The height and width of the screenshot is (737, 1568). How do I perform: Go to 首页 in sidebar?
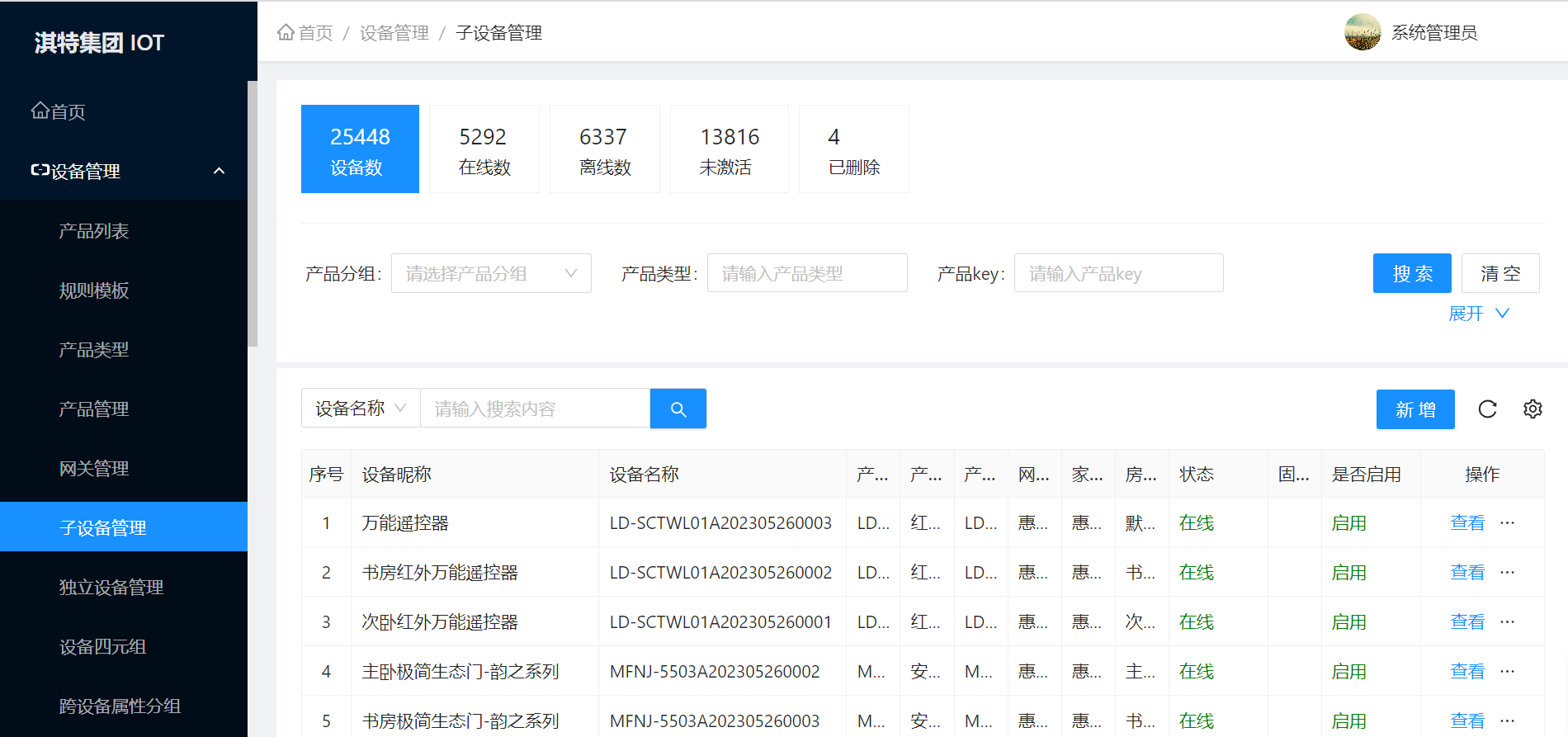pyautogui.click(x=124, y=111)
